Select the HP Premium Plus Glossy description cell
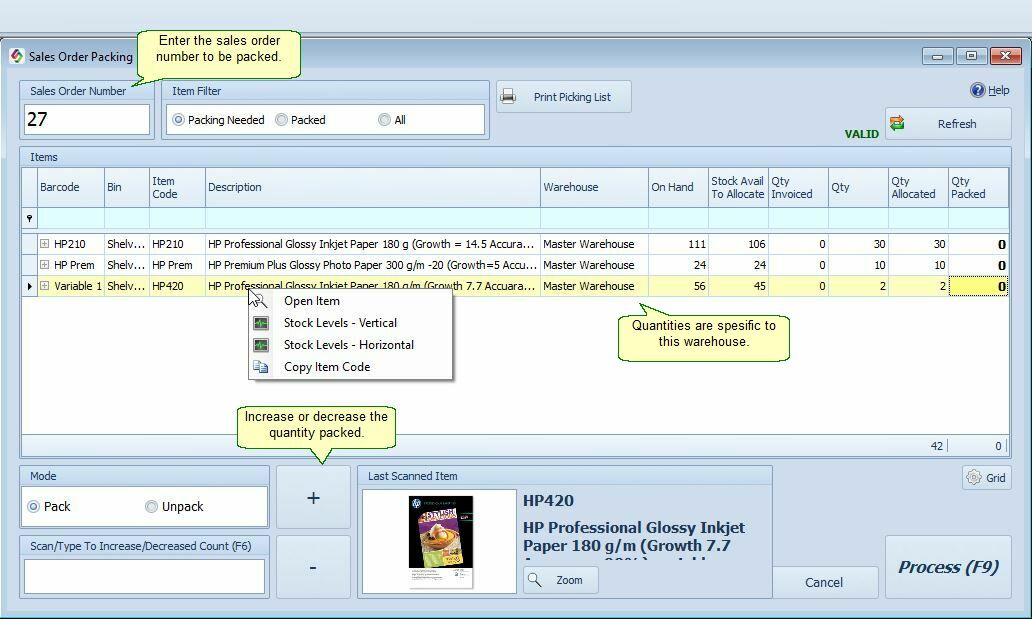Viewport: 1032px width, 619px height. (x=373, y=265)
